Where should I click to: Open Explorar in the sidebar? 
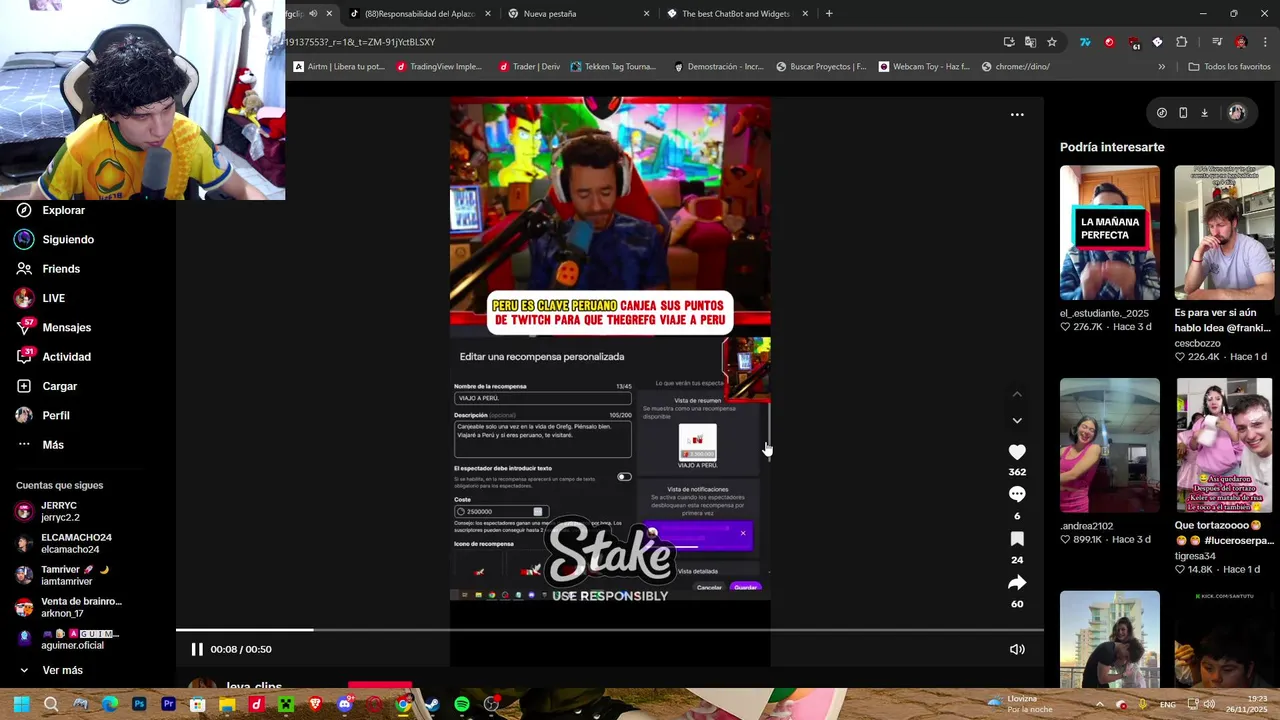pyautogui.click(x=52, y=210)
